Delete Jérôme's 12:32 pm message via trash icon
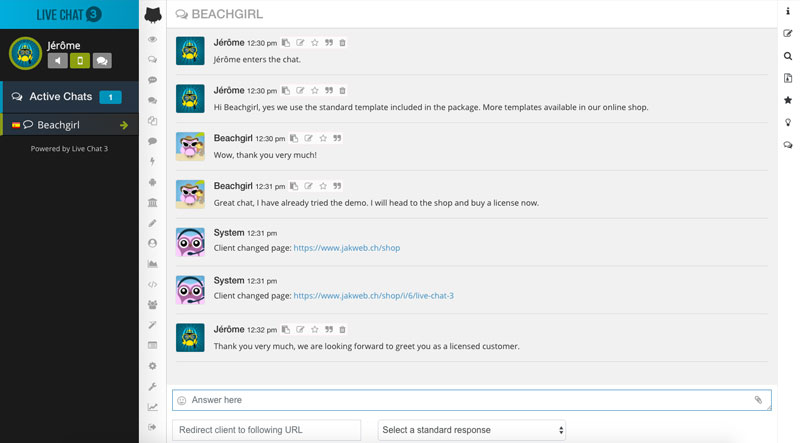Viewport: 800px width, 443px height. (x=343, y=329)
